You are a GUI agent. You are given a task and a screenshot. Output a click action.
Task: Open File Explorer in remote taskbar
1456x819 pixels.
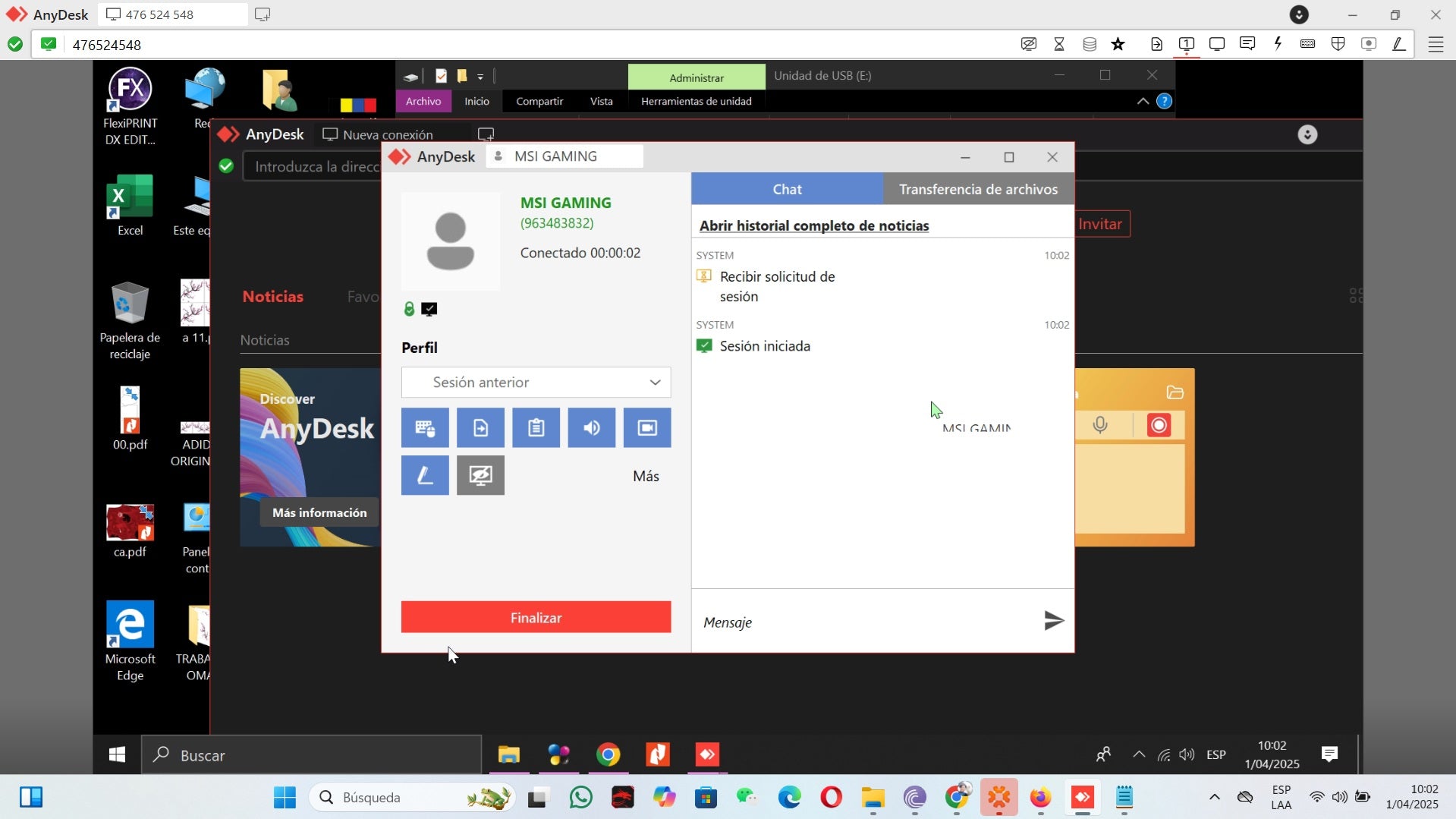pyautogui.click(x=508, y=754)
